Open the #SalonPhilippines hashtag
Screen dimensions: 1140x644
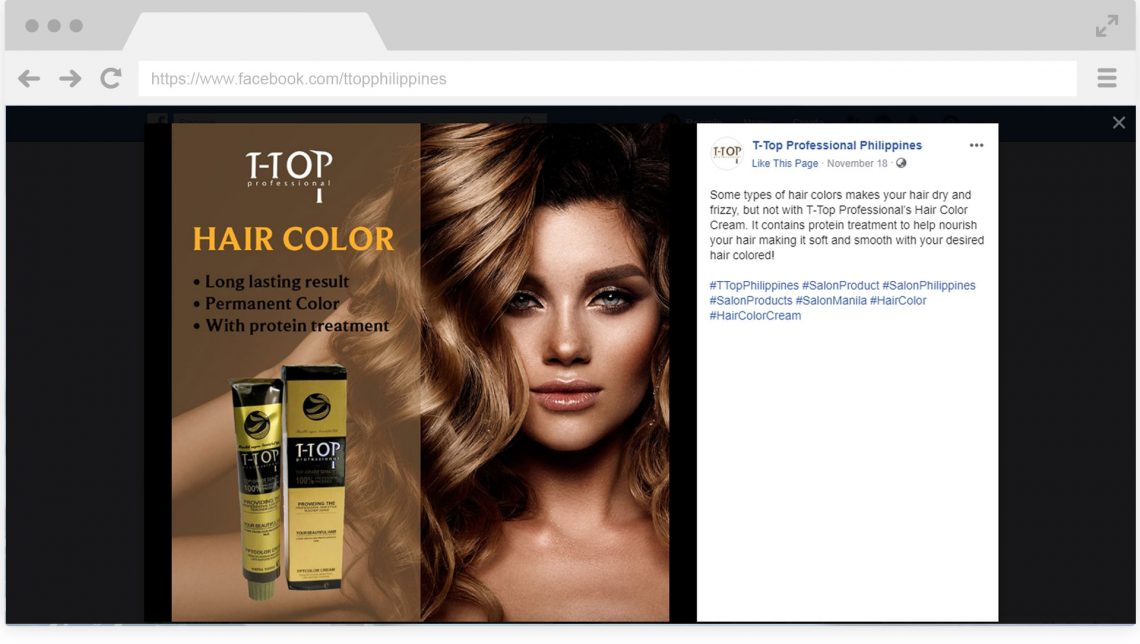(x=928, y=286)
